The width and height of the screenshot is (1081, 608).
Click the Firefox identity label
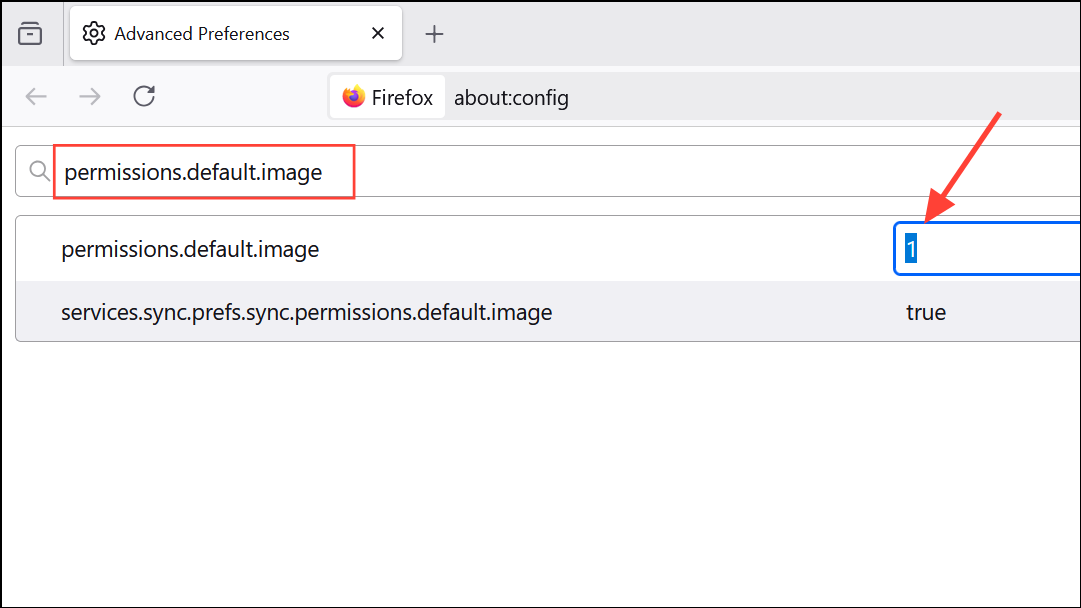(x=402, y=97)
